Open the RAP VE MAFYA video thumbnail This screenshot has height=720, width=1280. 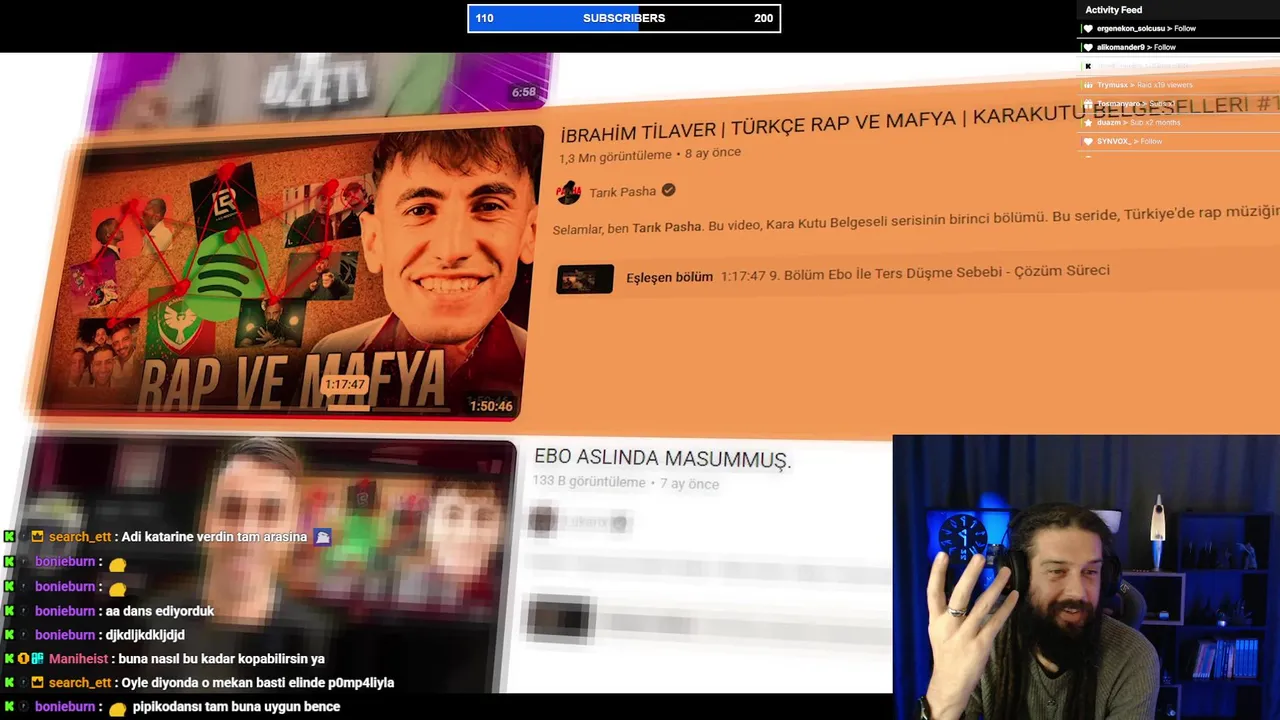(285, 272)
